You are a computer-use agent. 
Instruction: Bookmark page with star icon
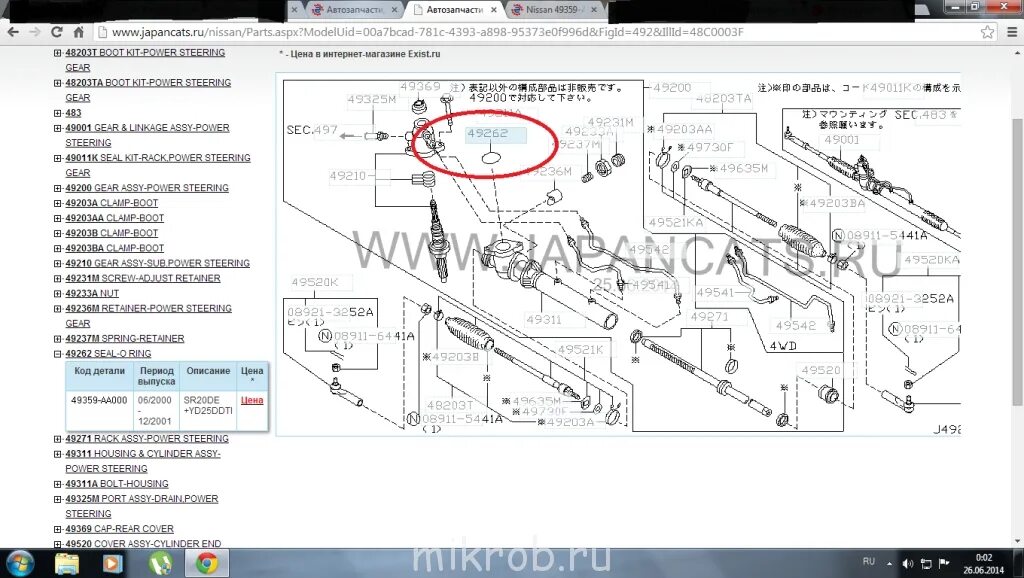click(987, 32)
